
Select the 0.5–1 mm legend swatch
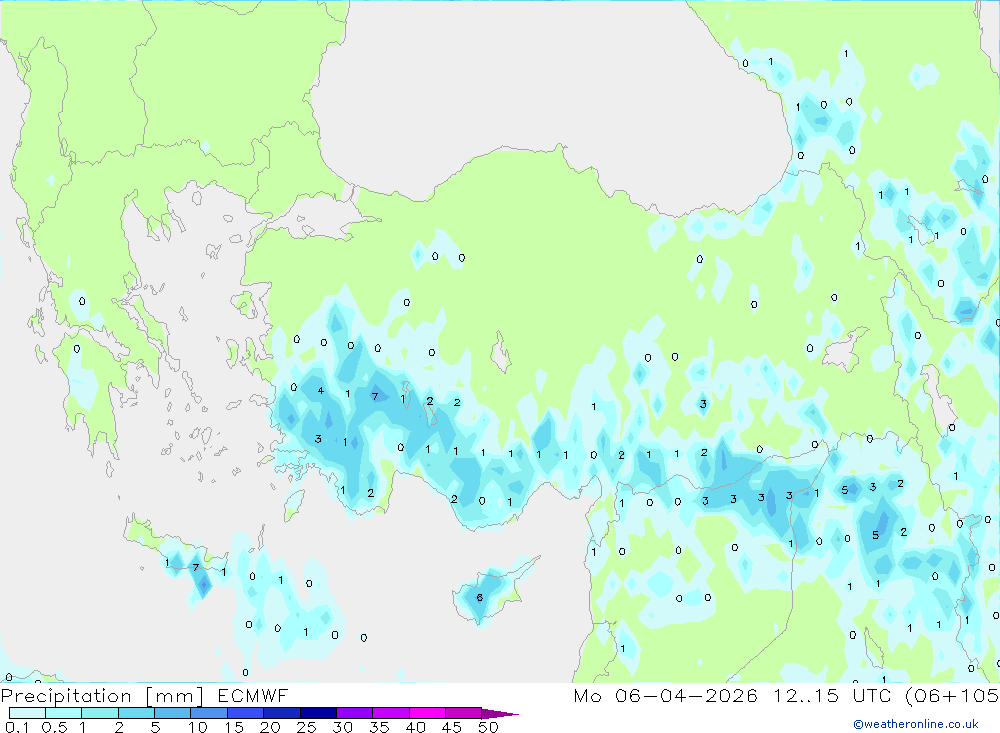64,713
